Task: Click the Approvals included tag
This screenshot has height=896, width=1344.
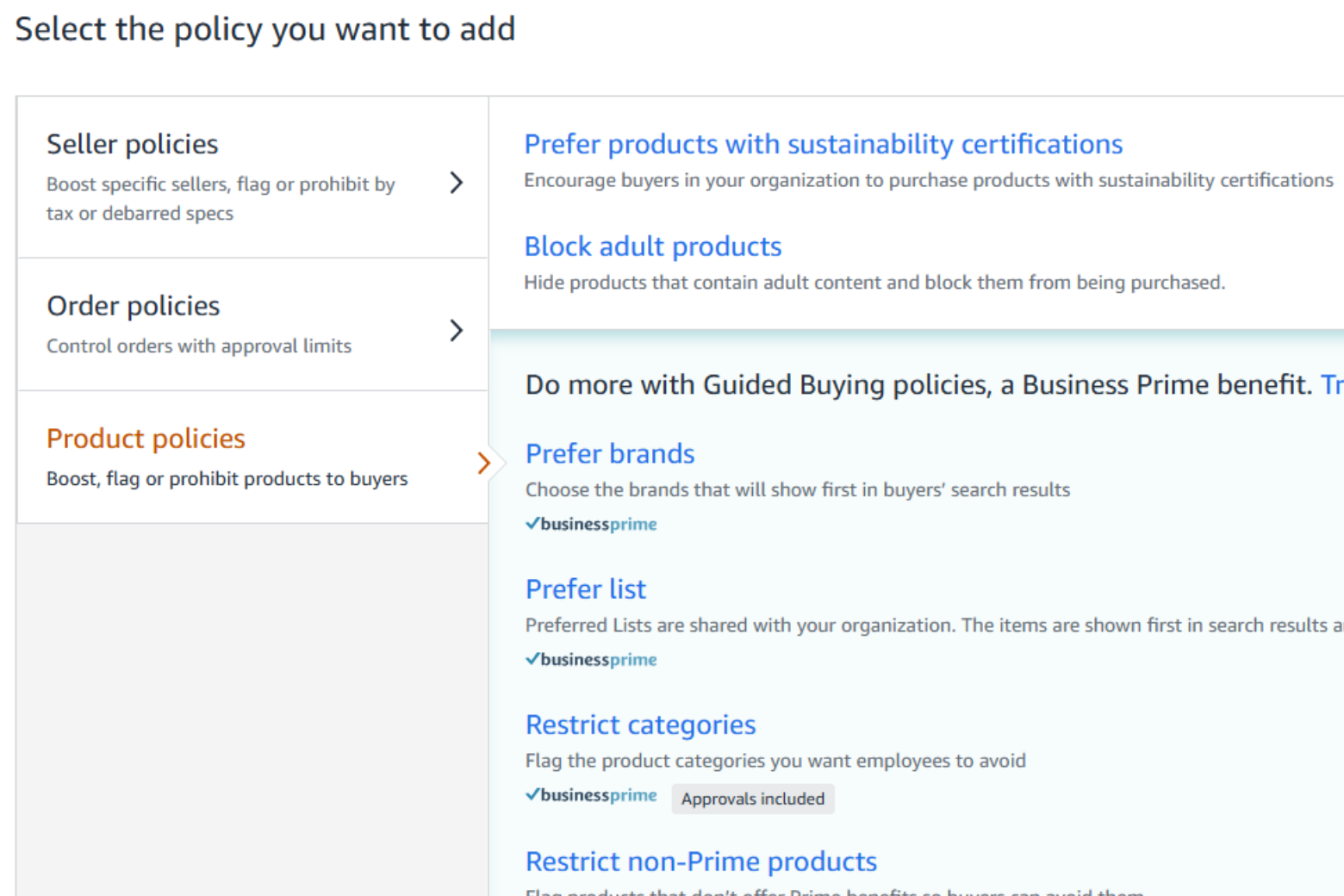Action: click(753, 799)
